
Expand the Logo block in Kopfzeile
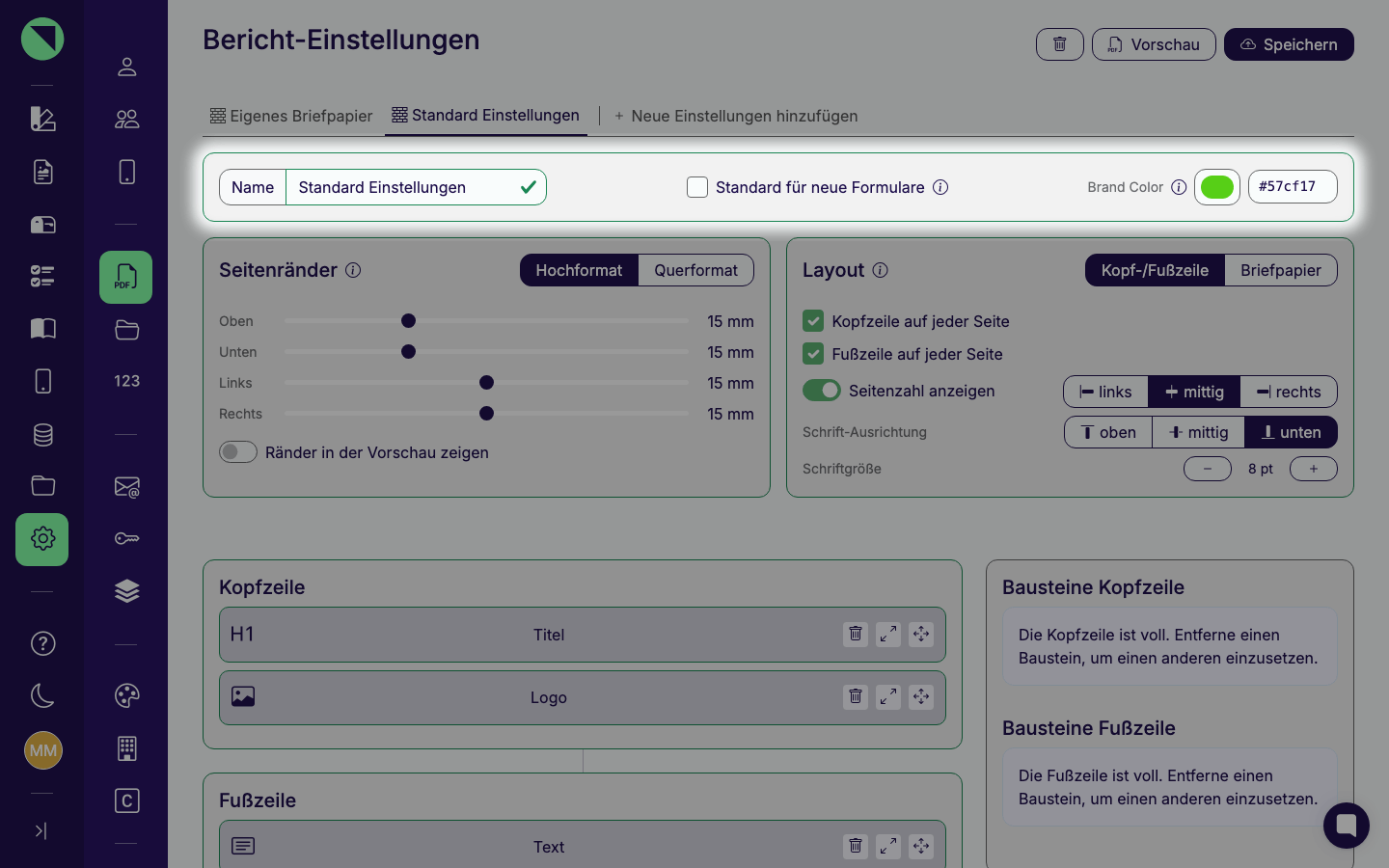[888, 697]
